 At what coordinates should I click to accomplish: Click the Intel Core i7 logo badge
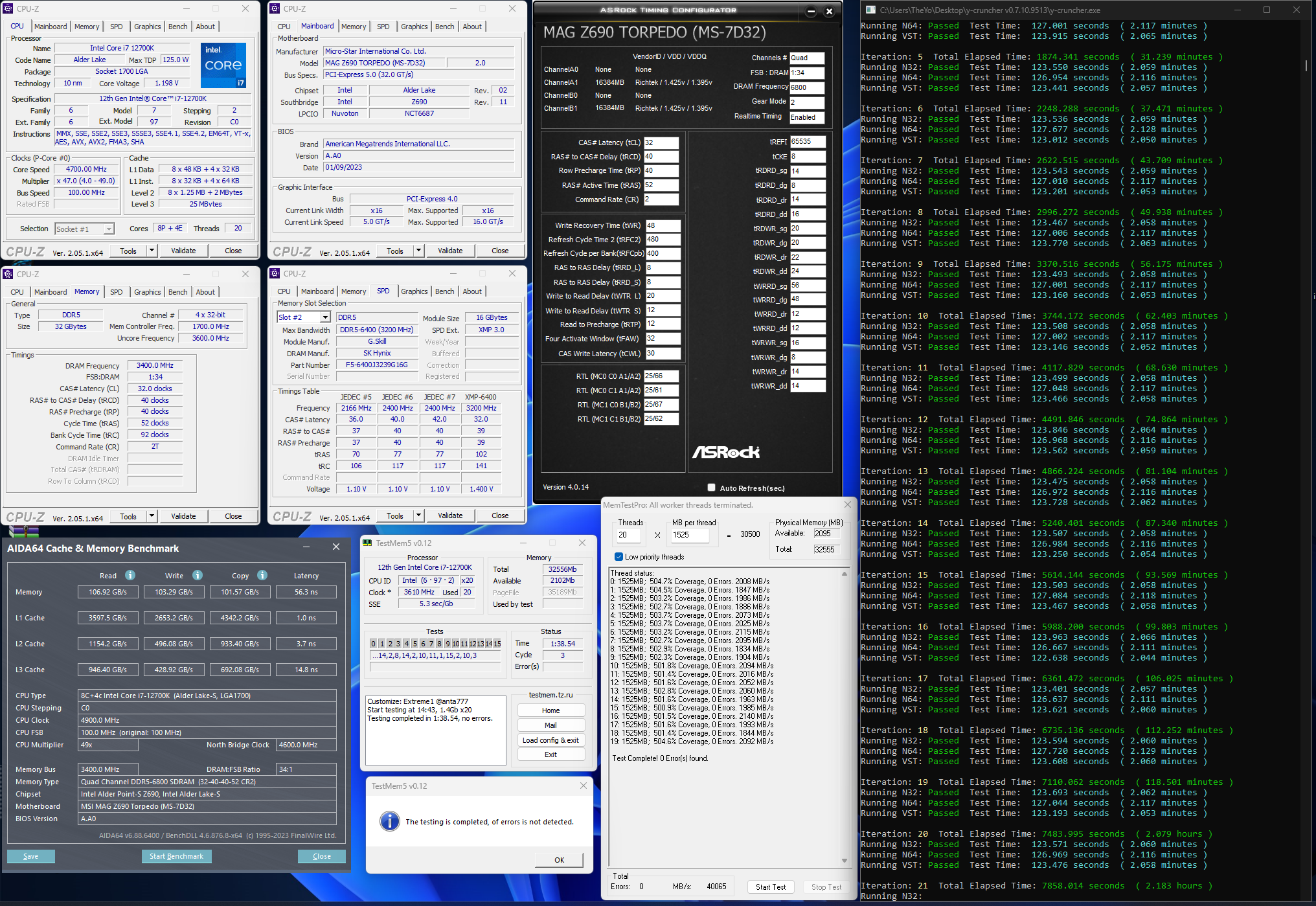pyautogui.click(x=223, y=65)
